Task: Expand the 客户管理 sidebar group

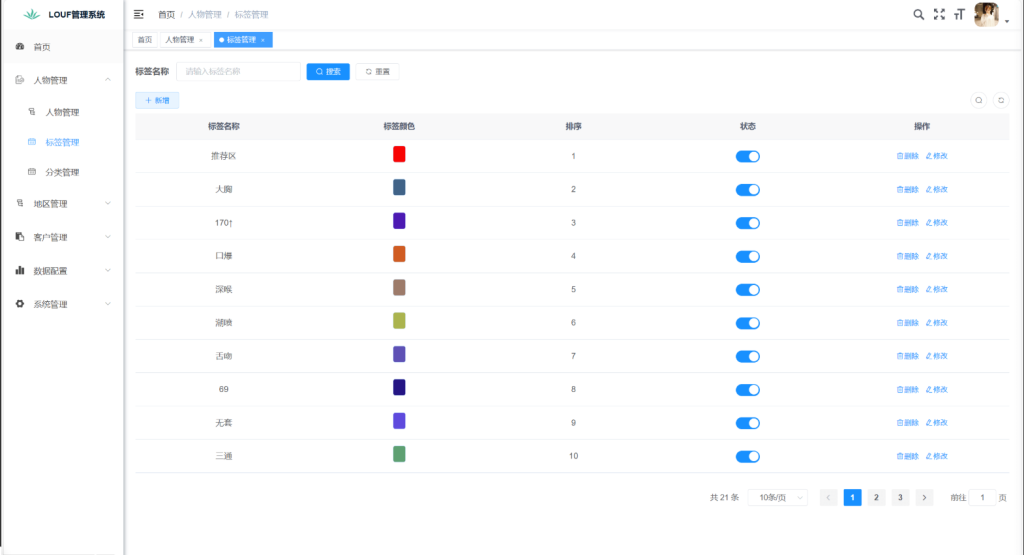Action: [x=108, y=236]
